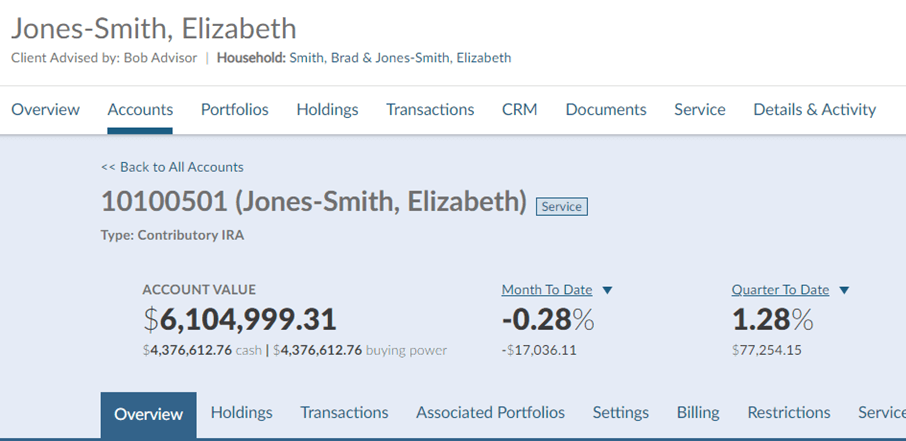
Task: Select the account Holdings sub-tab
Action: [x=241, y=413]
